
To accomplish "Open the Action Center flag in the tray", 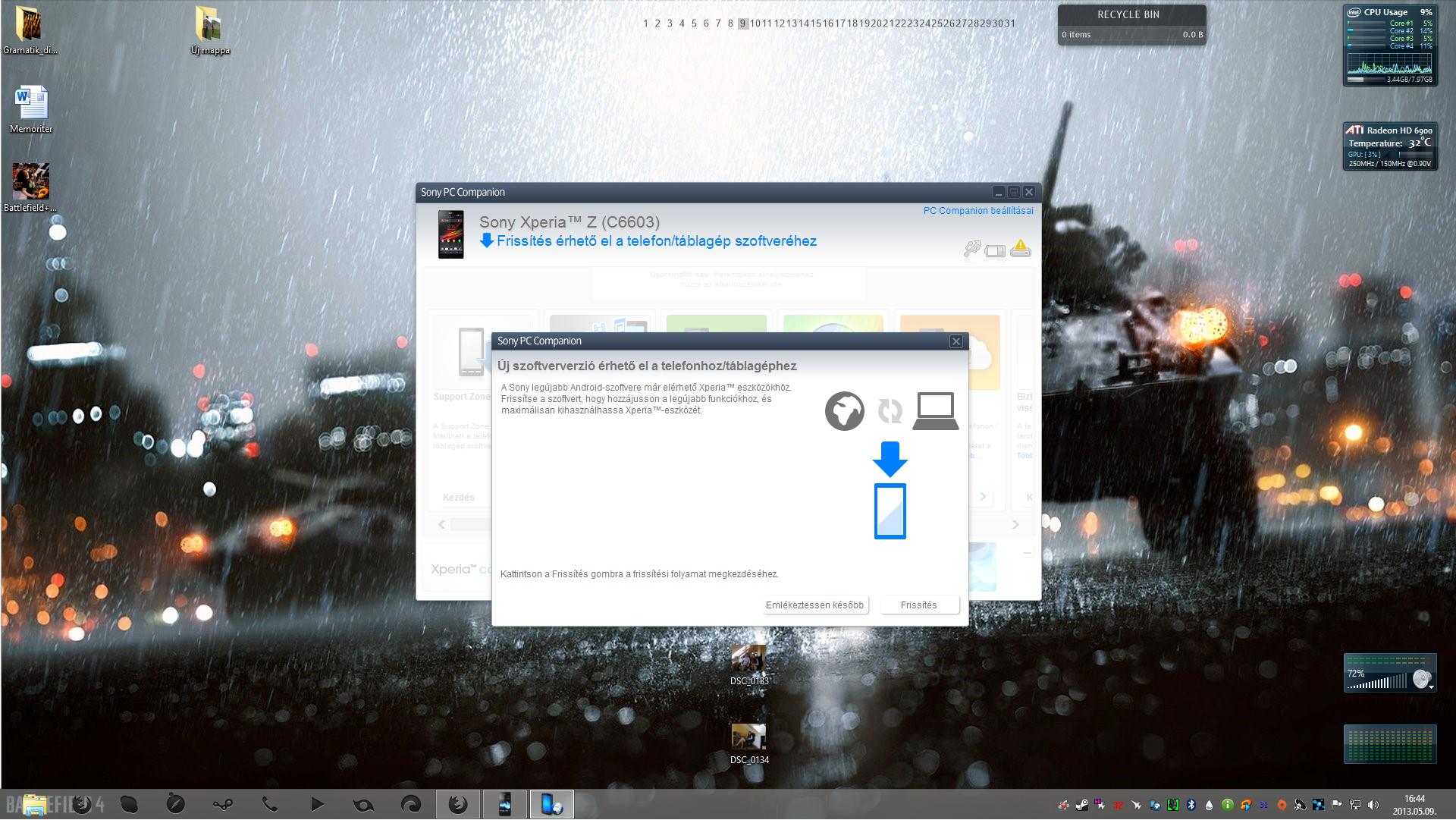I will (x=1336, y=805).
